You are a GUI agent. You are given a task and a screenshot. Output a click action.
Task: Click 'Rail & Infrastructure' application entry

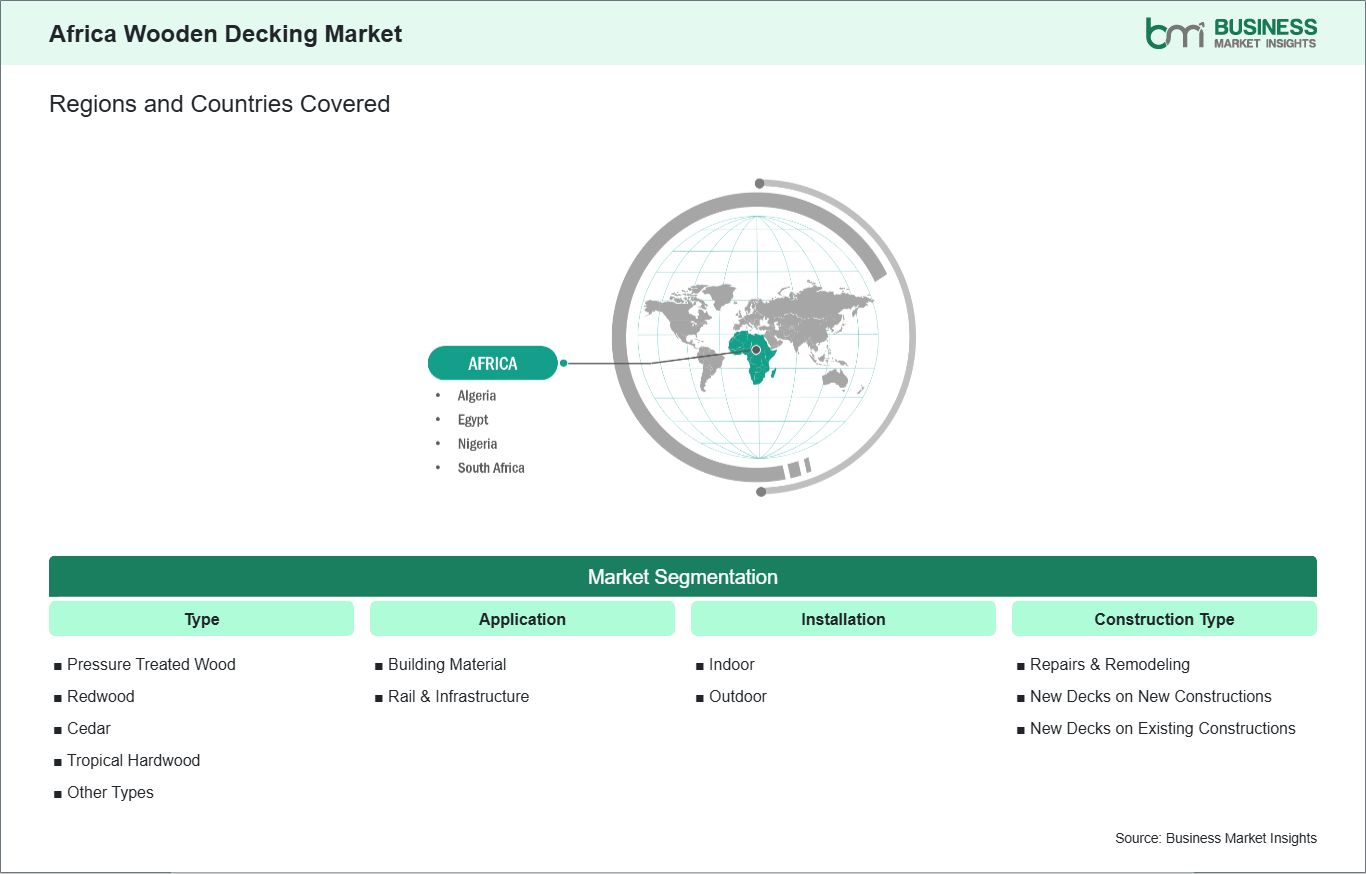coord(458,696)
